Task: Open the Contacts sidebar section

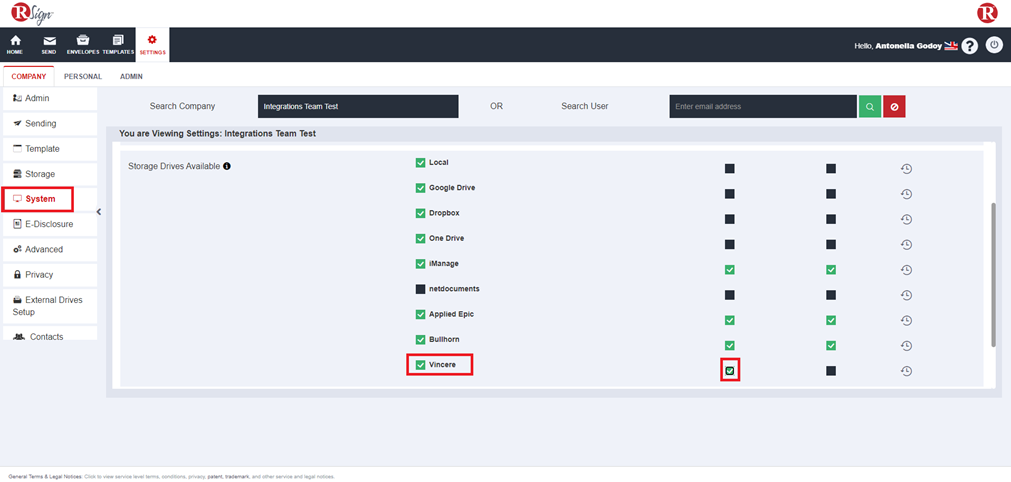Action: (x=50, y=334)
